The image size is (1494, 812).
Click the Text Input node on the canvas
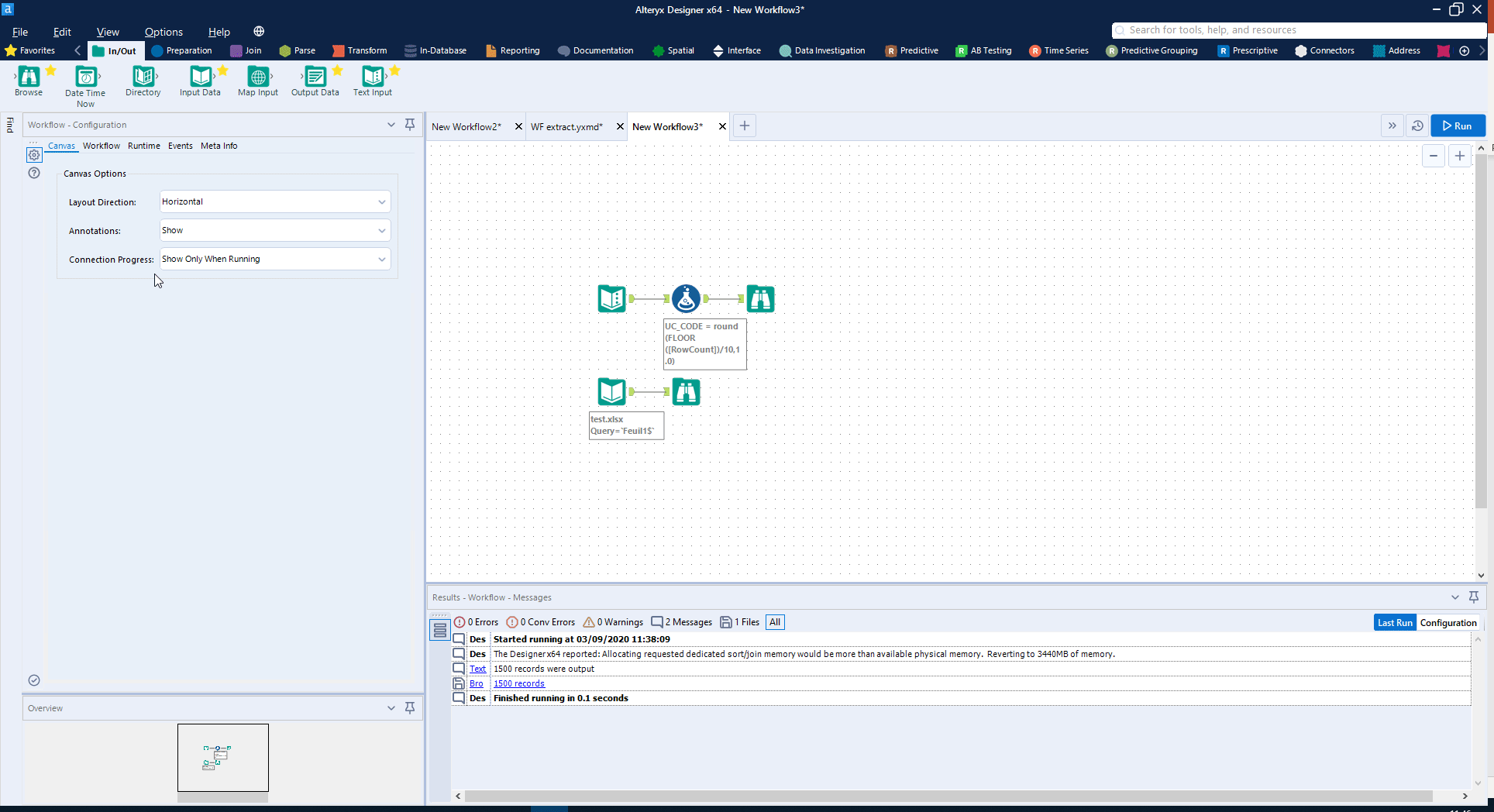click(x=611, y=298)
